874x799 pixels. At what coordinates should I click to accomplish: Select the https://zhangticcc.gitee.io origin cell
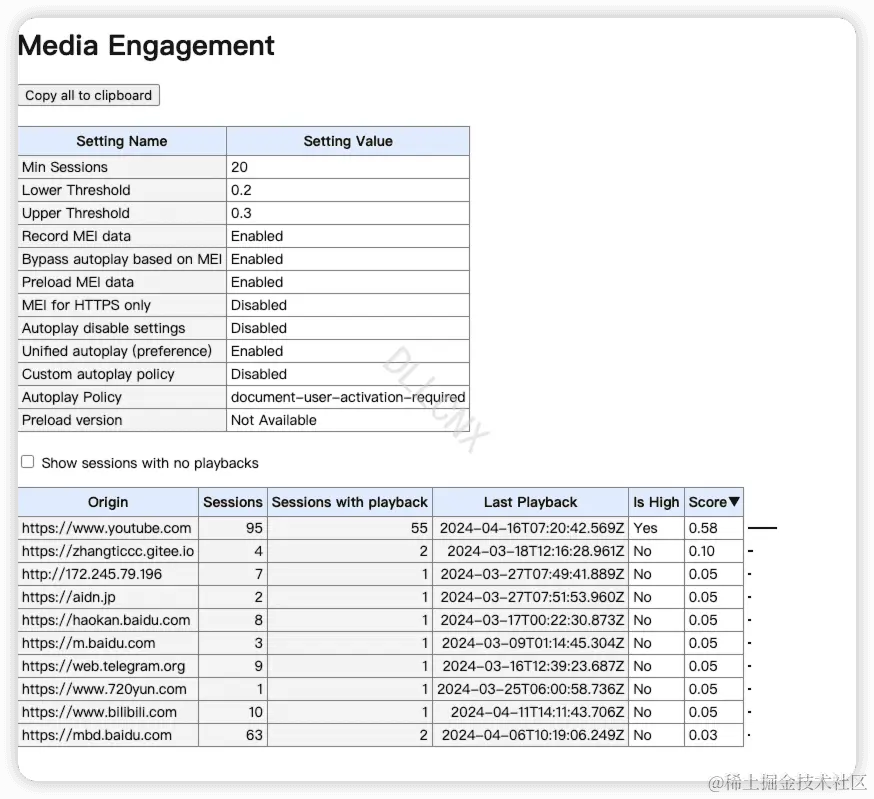point(108,551)
